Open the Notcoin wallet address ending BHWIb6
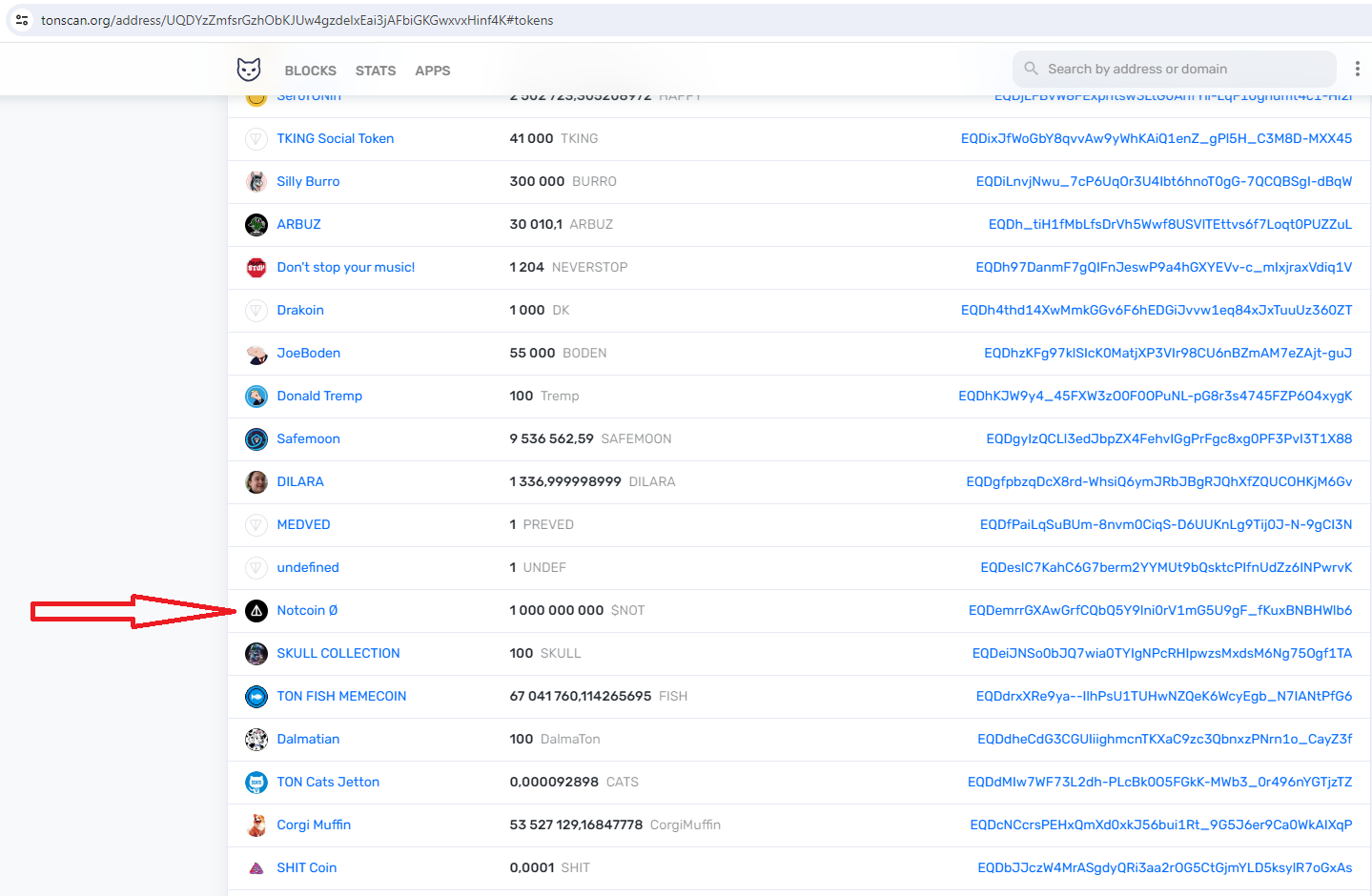1372x896 pixels. 1160,610
